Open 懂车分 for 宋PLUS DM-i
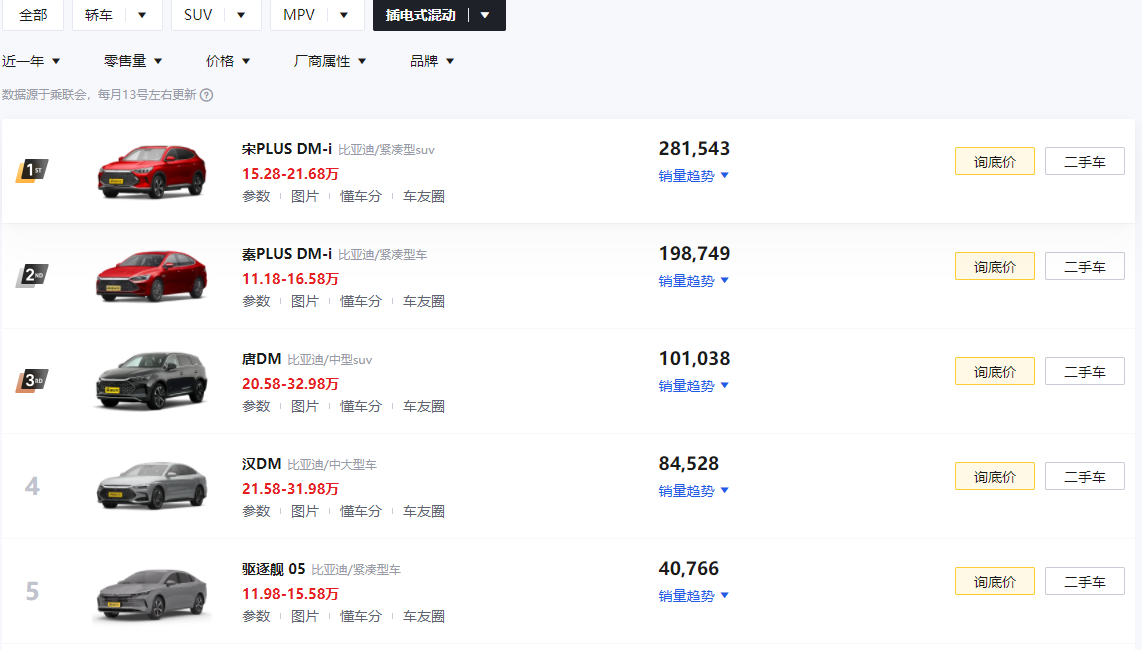1142x650 pixels. 361,196
